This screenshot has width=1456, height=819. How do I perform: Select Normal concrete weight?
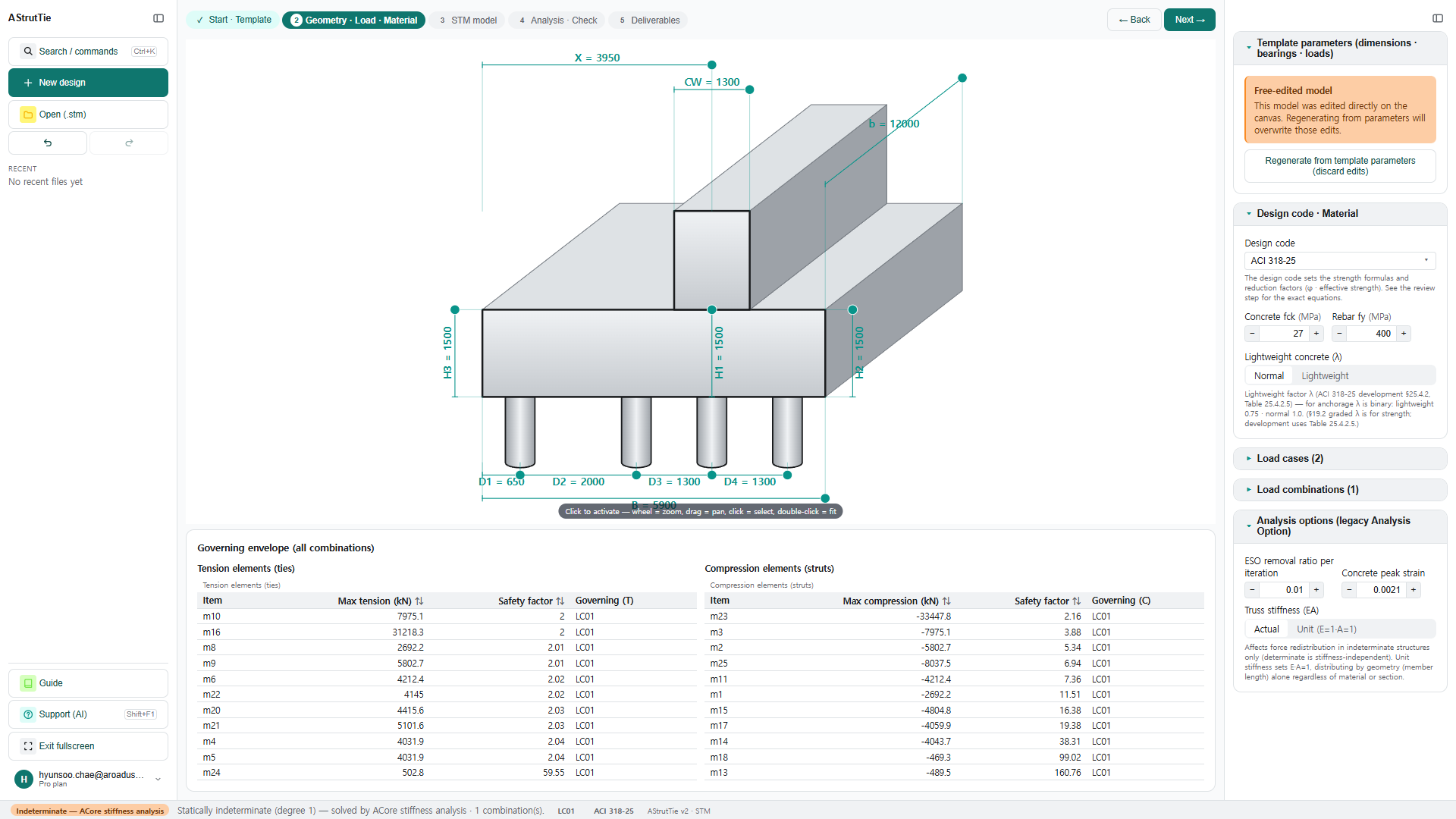click(x=1269, y=376)
